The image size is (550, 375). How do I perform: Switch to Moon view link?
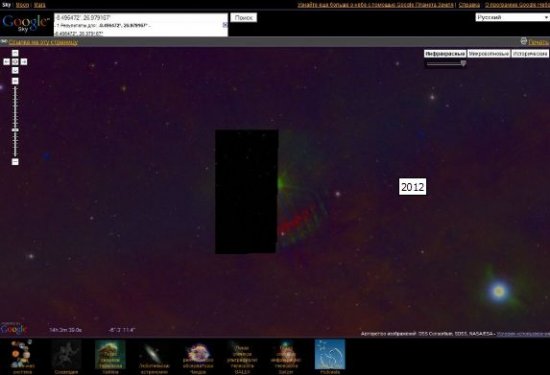[22, 5]
